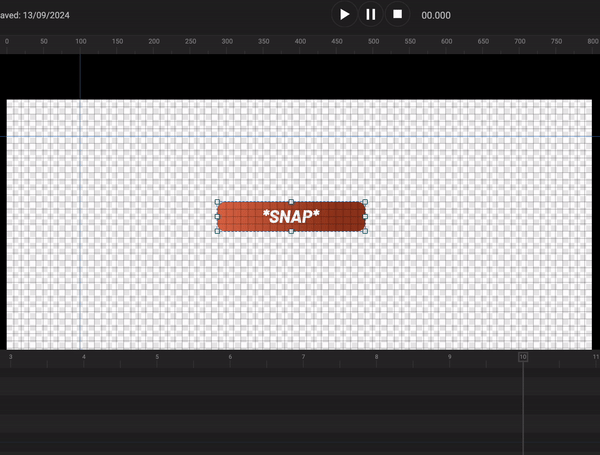Click timeline ruler mark 6

230,357
